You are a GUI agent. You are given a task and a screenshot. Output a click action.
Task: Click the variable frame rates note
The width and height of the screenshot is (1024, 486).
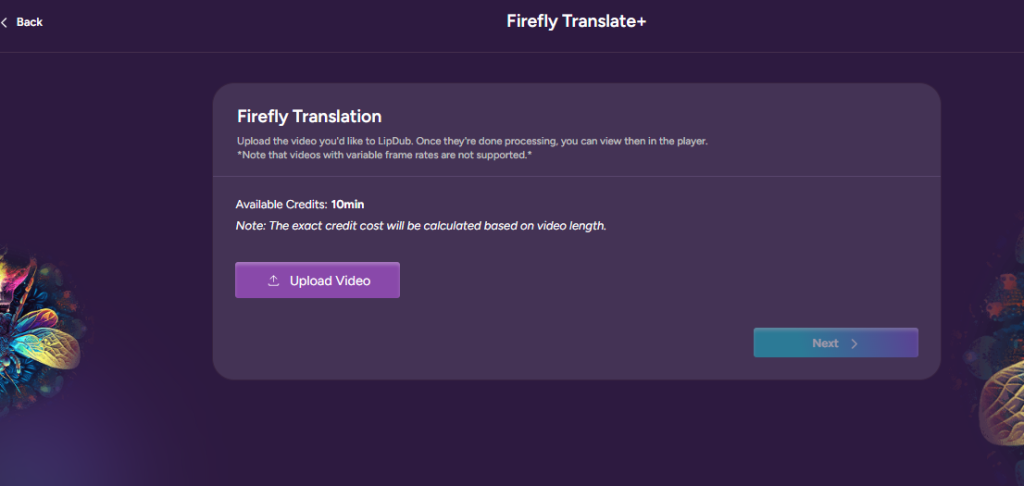385,155
